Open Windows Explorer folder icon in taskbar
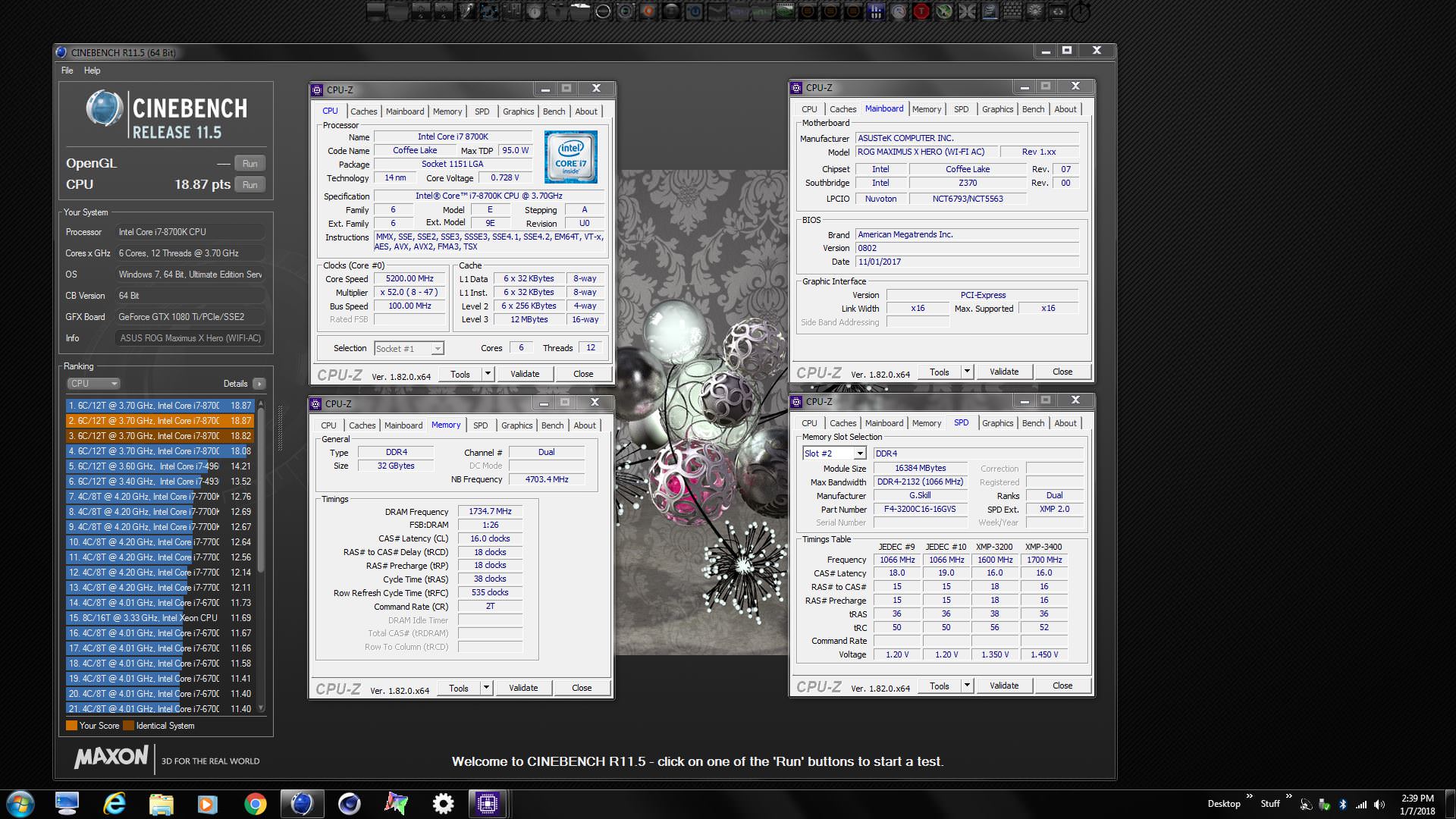The width and height of the screenshot is (1456, 819). point(161,804)
